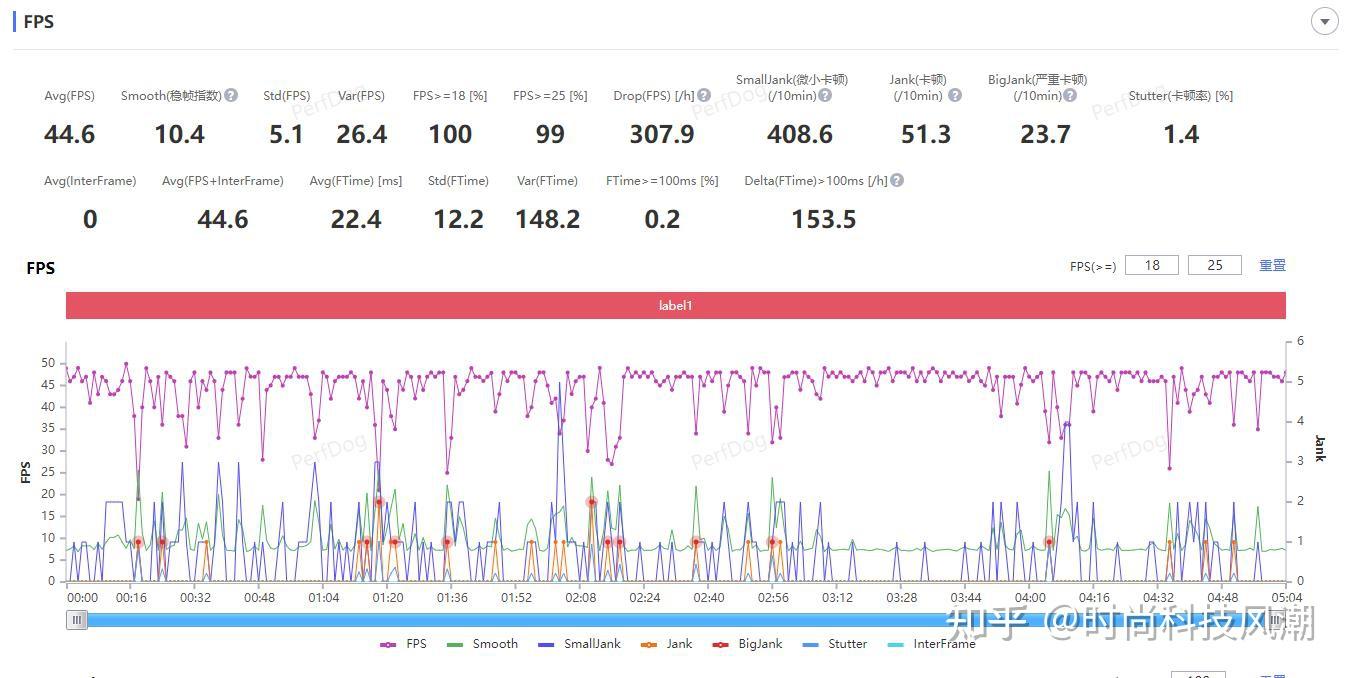Click the Avg(FPS+InterFrame) label

223,181
